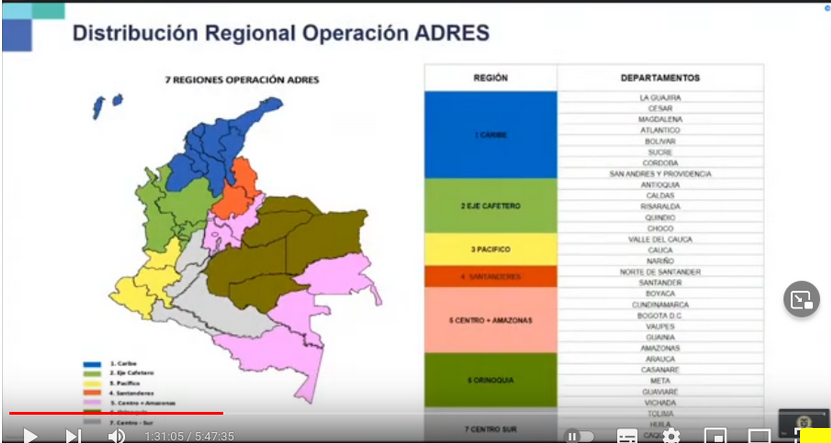Click the slide title 'Distribución Regional Operación ADRES'
This screenshot has height=443, width=831.
coord(281,33)
